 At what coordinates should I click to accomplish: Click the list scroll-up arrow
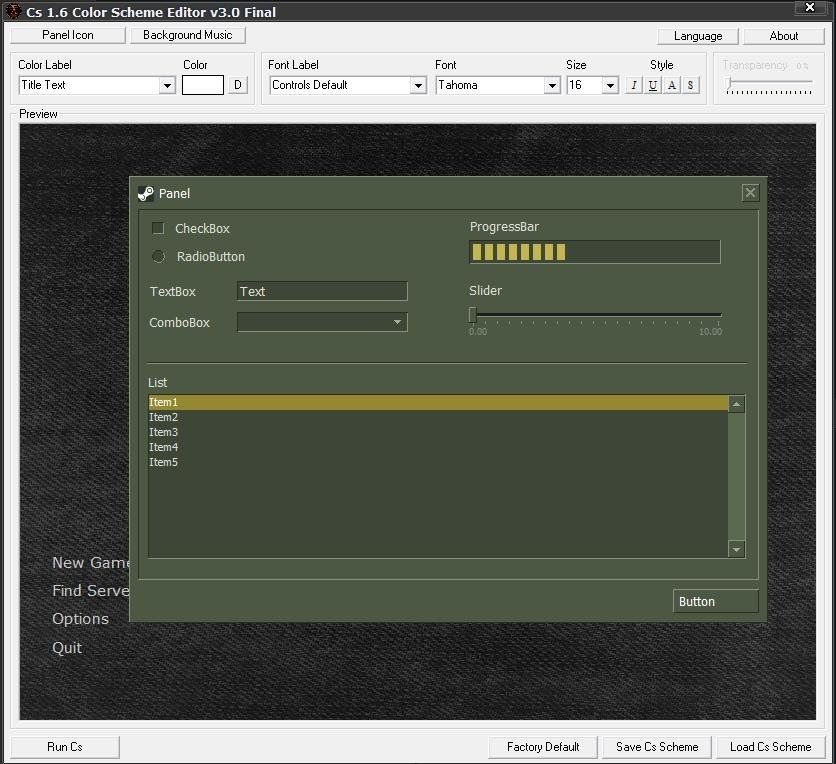736,404
